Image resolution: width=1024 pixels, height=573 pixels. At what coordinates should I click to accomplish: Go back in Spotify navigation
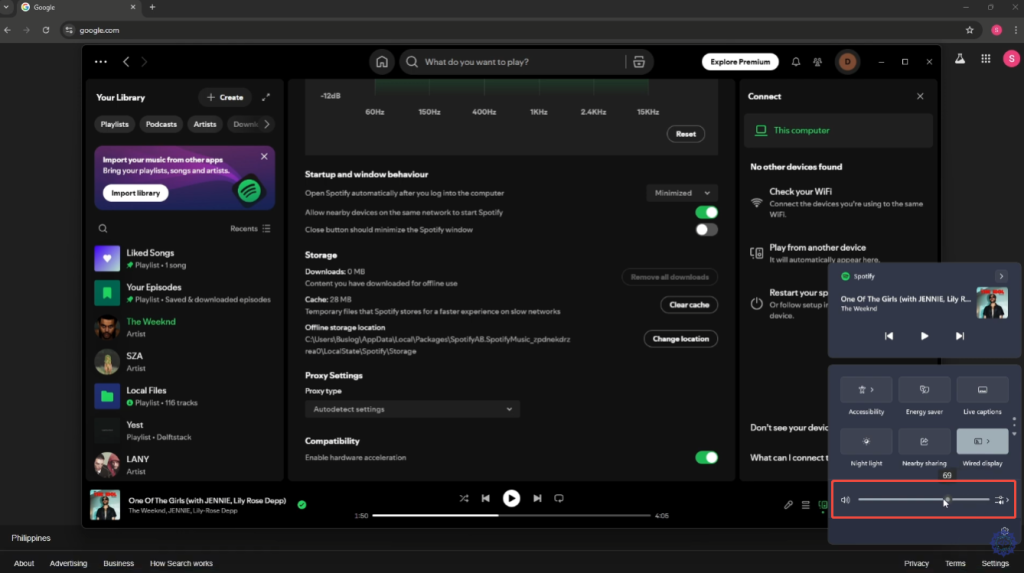(x=126, y=62)
